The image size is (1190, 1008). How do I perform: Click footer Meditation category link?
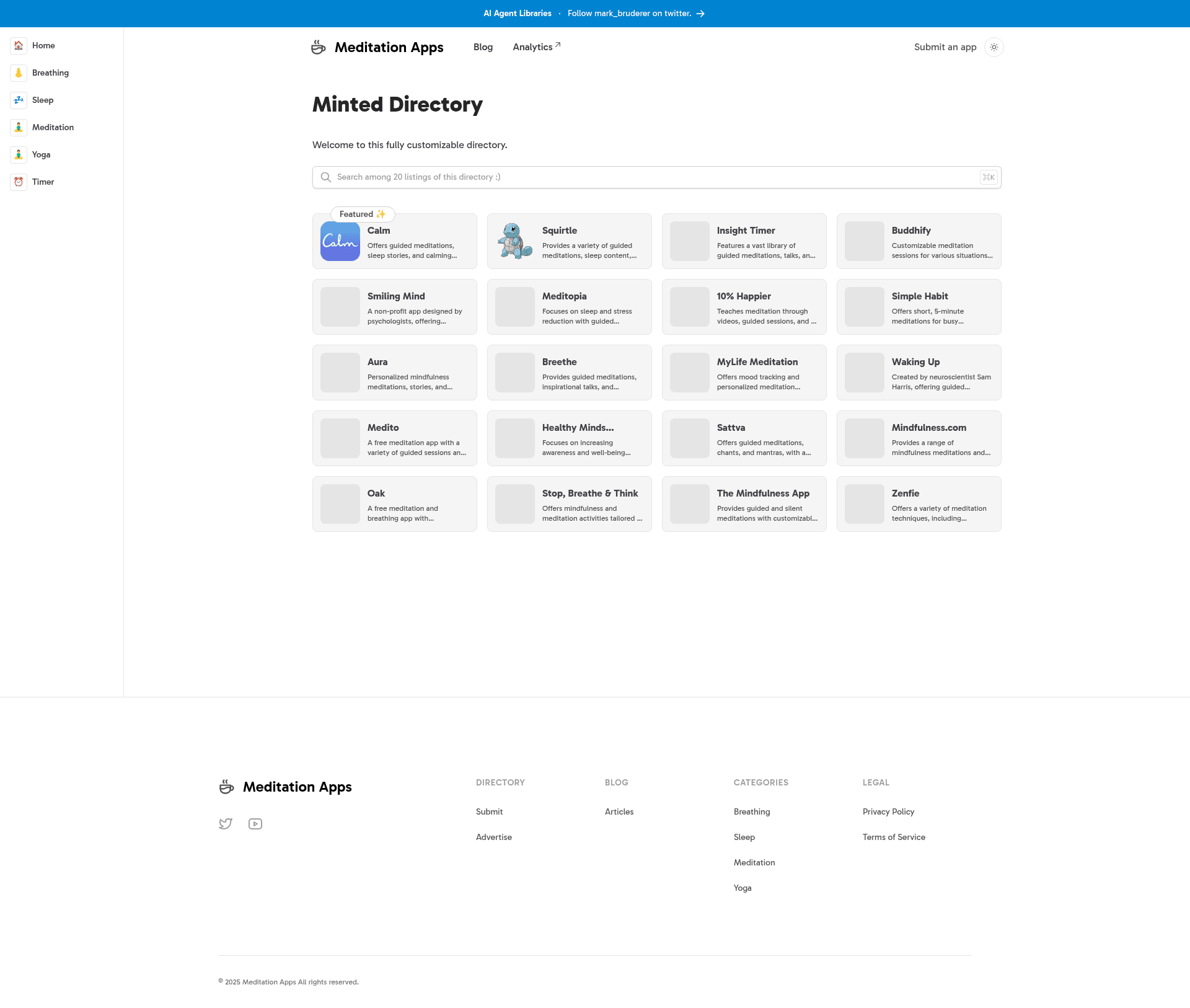[754, 862]
